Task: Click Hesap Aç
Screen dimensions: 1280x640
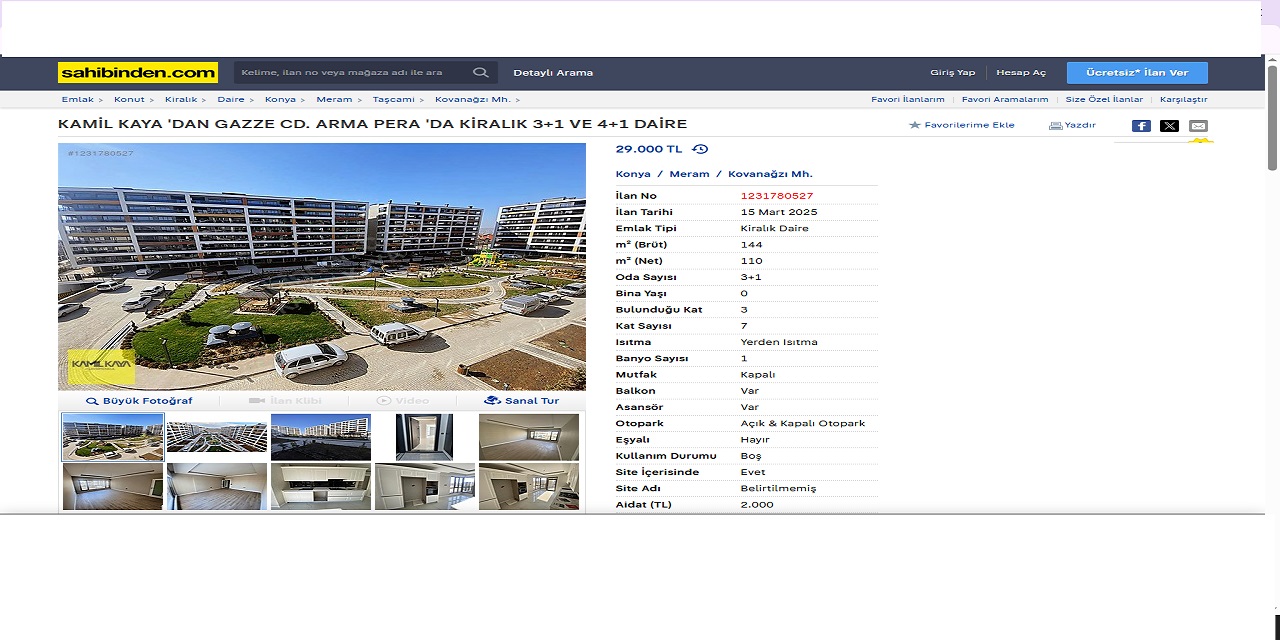Action: point(1021,72)
